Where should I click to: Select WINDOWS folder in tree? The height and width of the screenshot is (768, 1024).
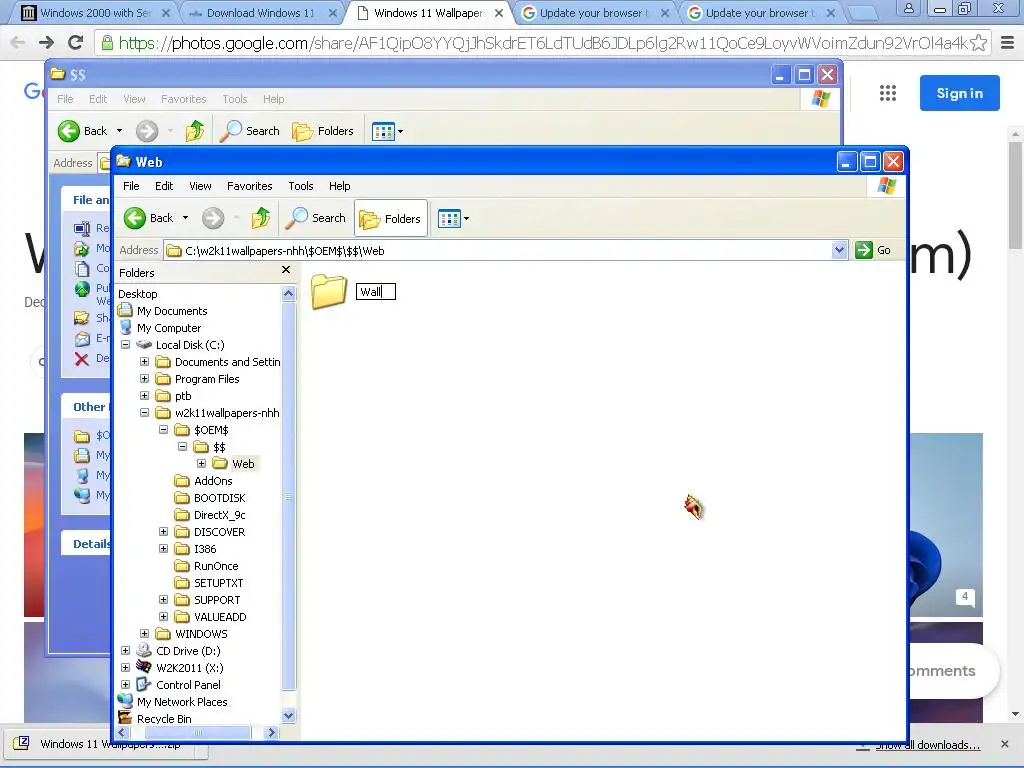pyautogui.click(x=201, y=633)
